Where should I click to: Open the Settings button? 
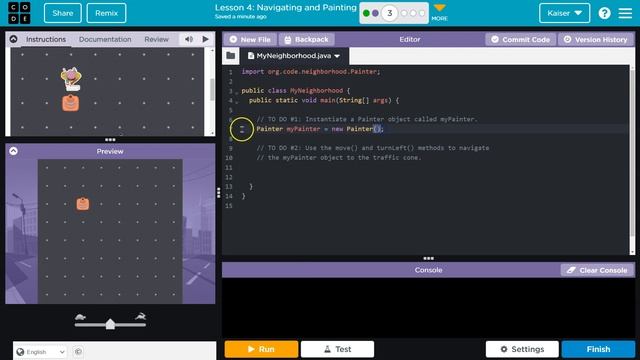522,349
